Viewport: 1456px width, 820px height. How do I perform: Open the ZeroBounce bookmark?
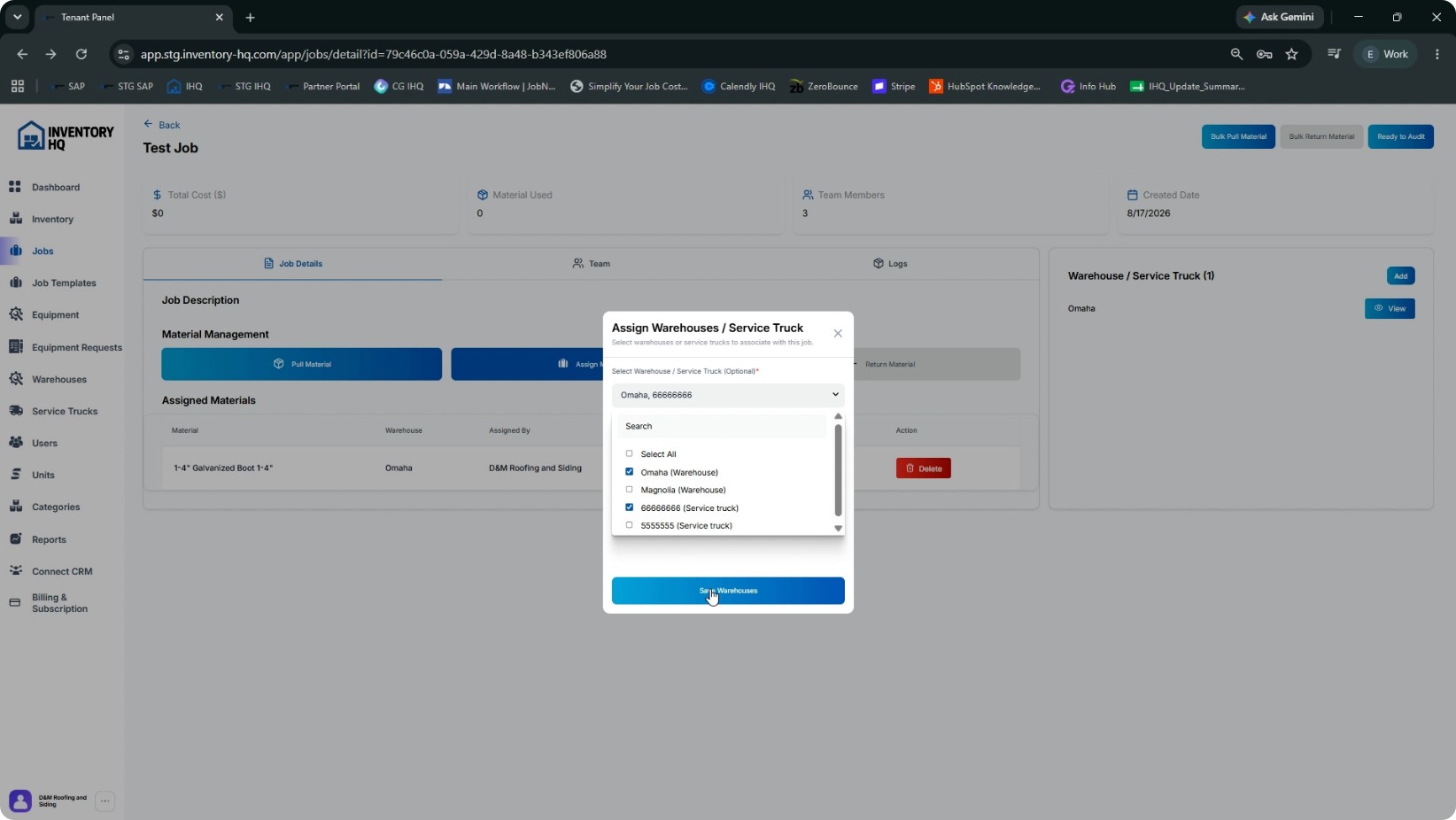click(x=824, y=86)
